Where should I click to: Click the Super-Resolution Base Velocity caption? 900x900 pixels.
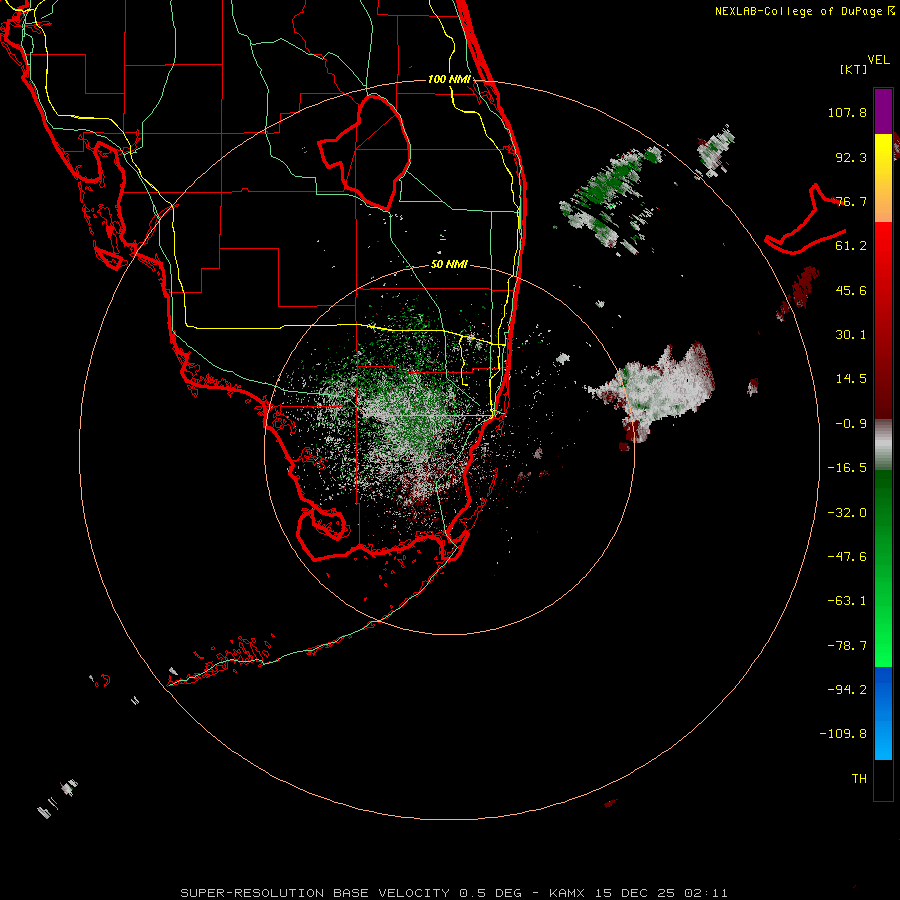click(x=454, y=893)
